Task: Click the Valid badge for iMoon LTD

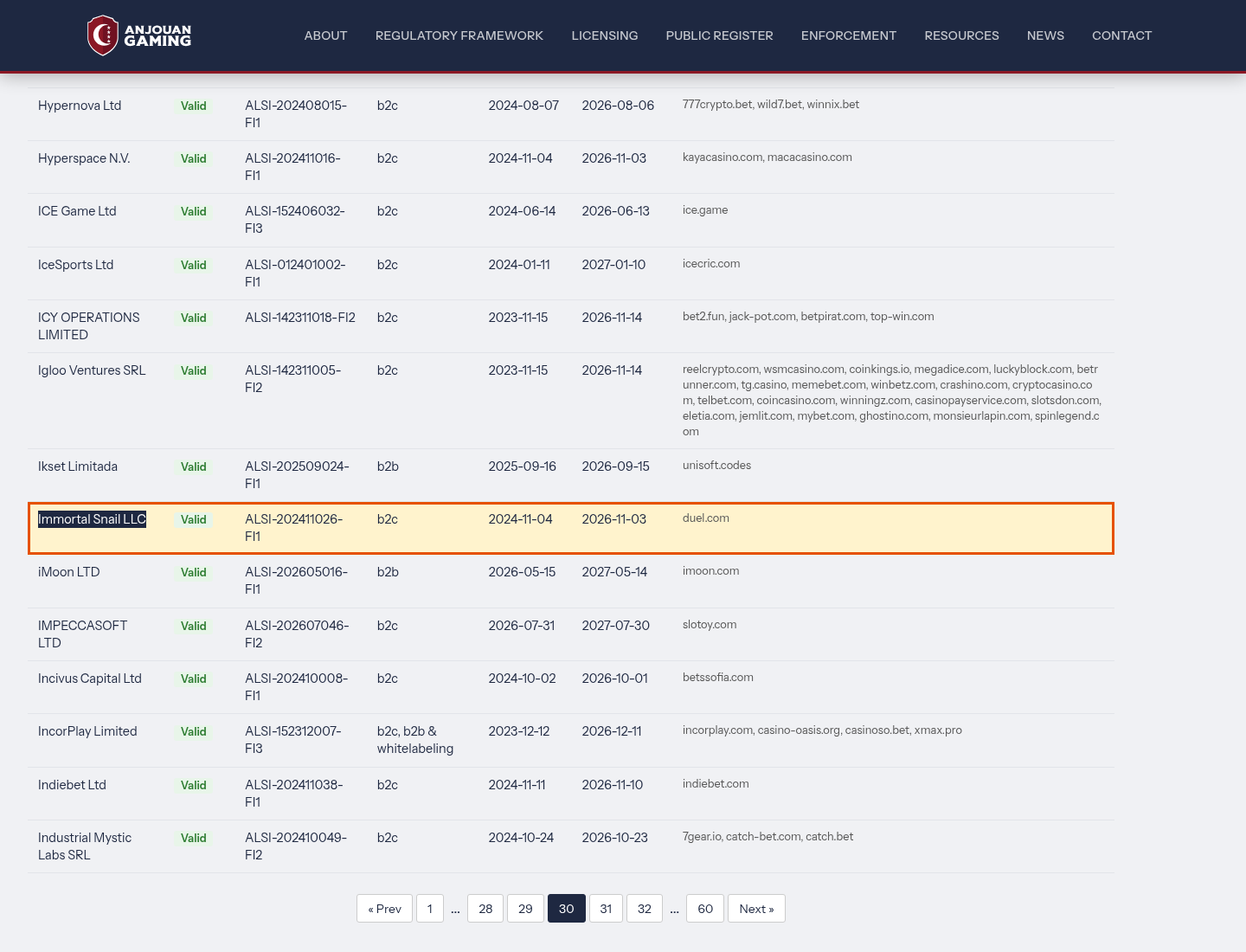Action: coord(194,572)
